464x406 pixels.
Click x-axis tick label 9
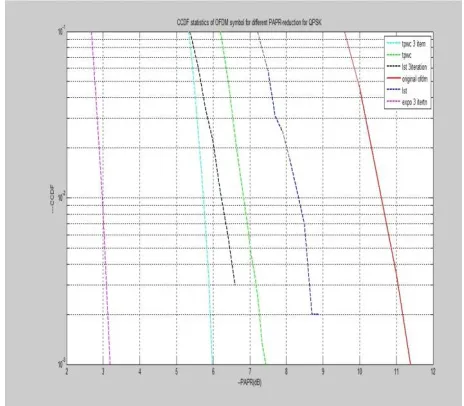pyautogui.click(x=323, y=371)
